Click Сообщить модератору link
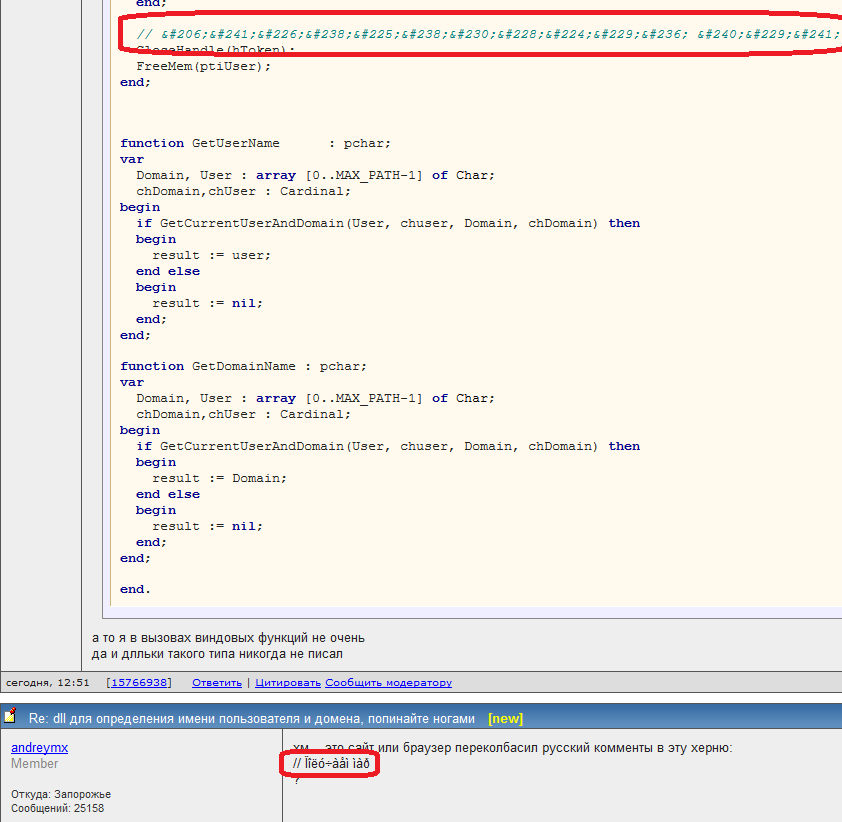This screenshot has height=822, width=842. pyautogui.click(x=388, y=683)
